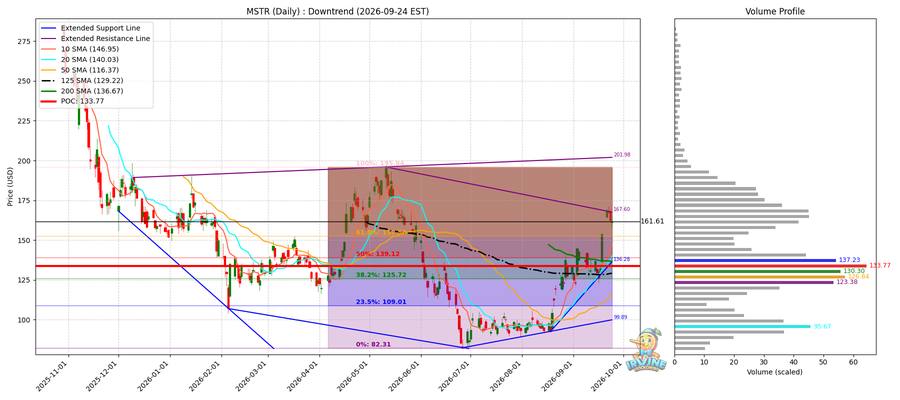This screenshot has width=900, height=400.
Task: Click the red legend line sample beside POC
Action: (x=48, y=101)
